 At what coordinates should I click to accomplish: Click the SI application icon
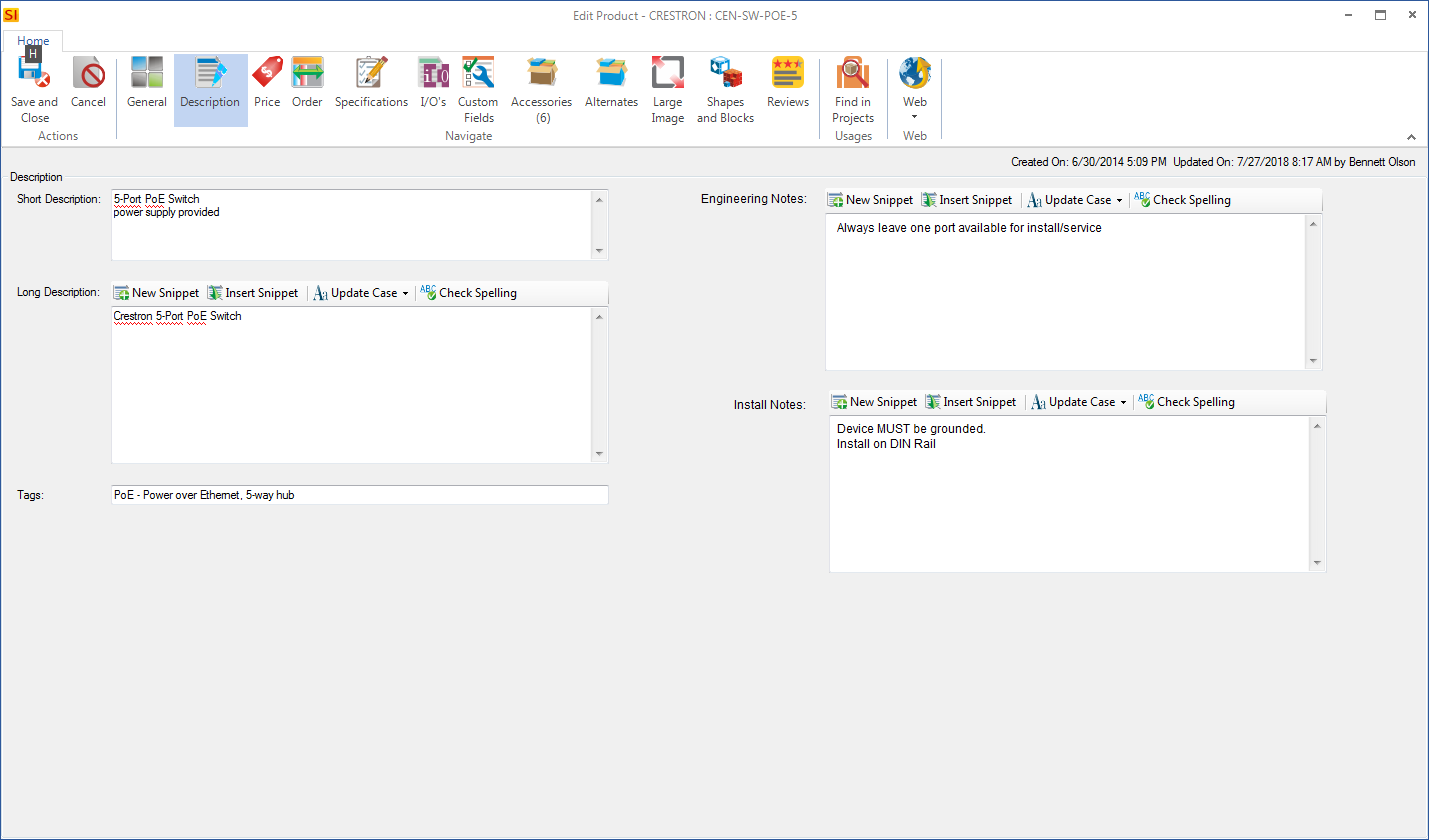12,15
